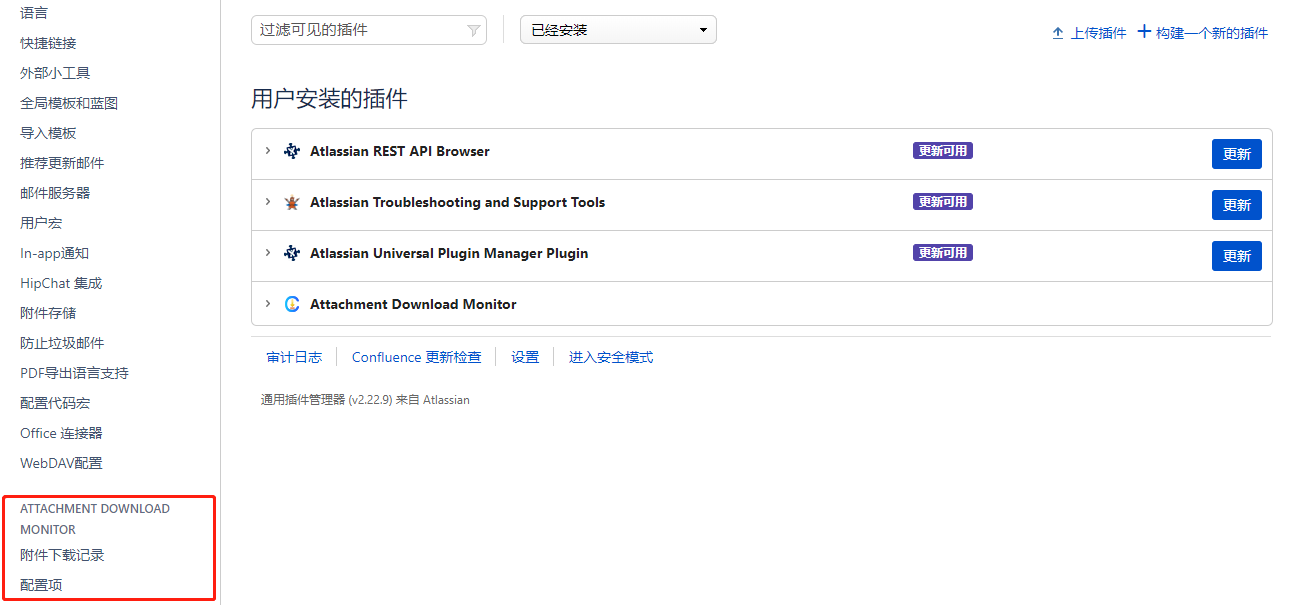Click the plus icon for building new plugin

(1144, 32)
